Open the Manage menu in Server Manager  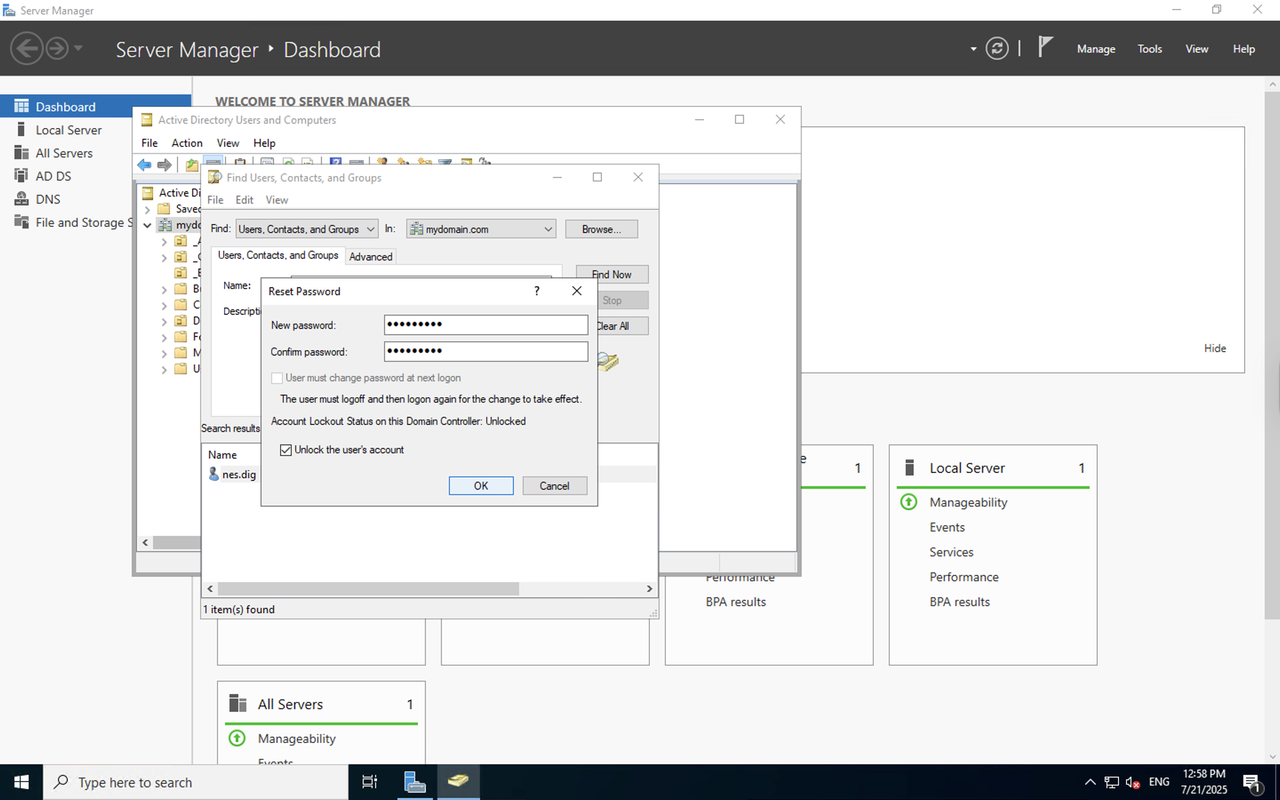(1096, 49)
